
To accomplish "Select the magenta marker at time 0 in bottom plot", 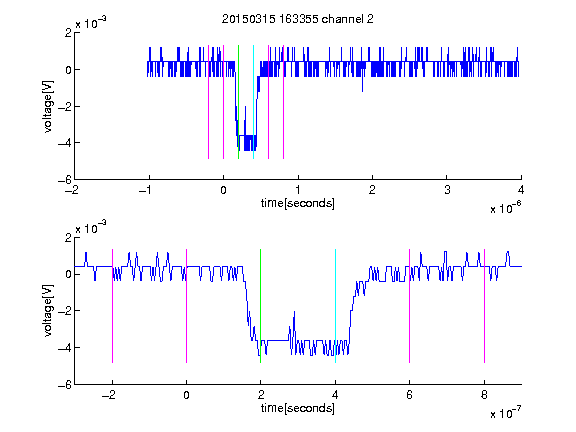I will tap(186, 306).
